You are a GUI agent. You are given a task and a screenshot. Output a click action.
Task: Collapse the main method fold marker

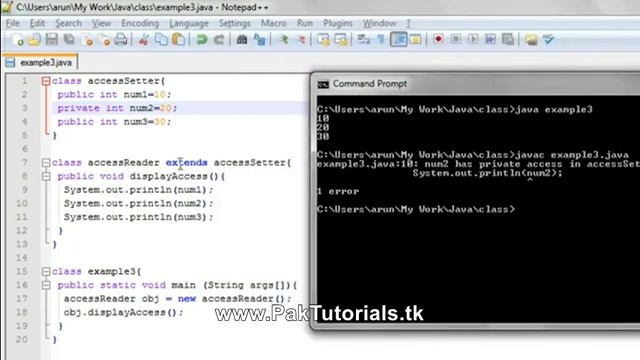pos(46,285)
